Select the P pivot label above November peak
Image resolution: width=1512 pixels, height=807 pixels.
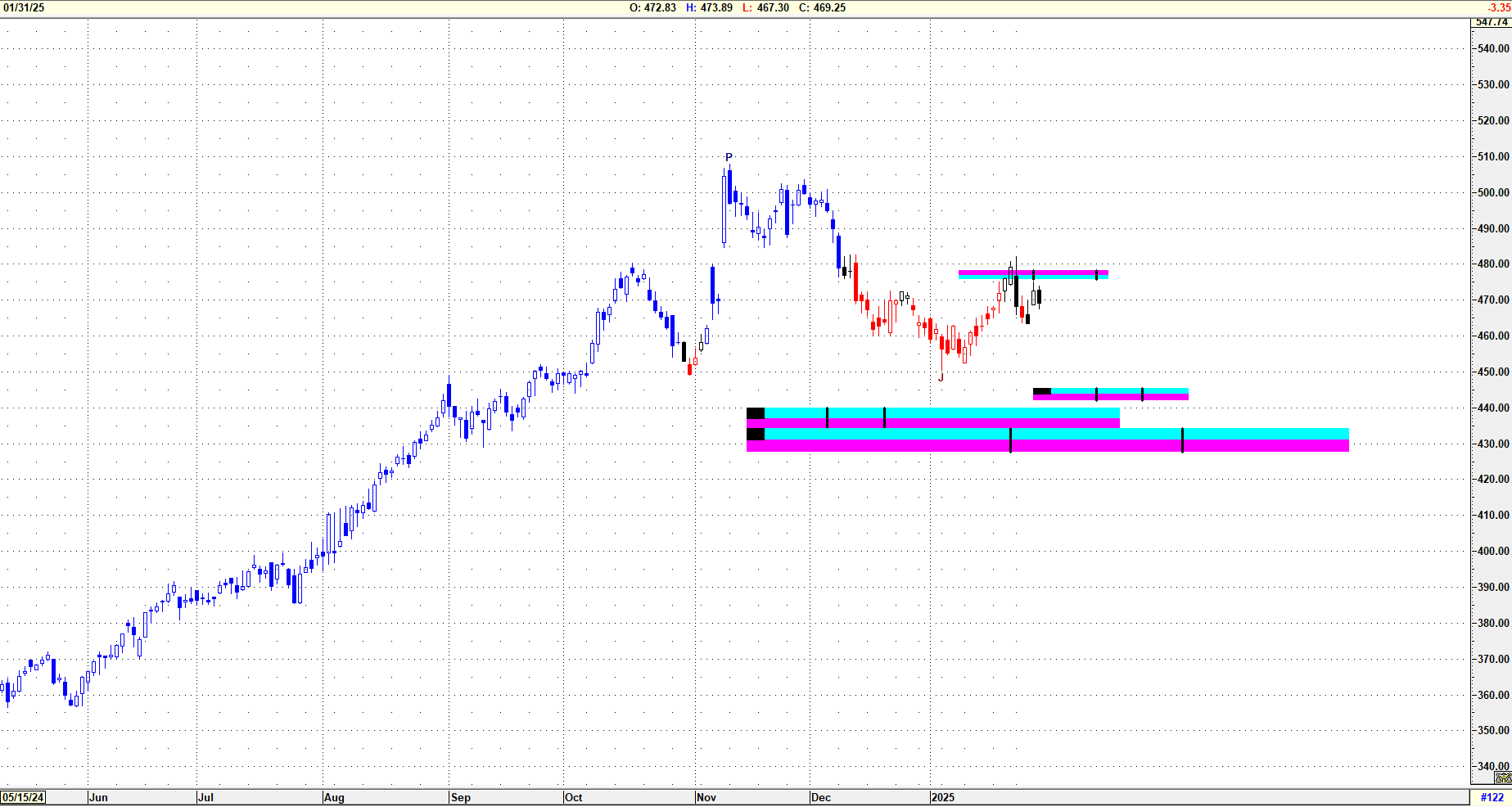pyautogui.click(x=729, y=157)
